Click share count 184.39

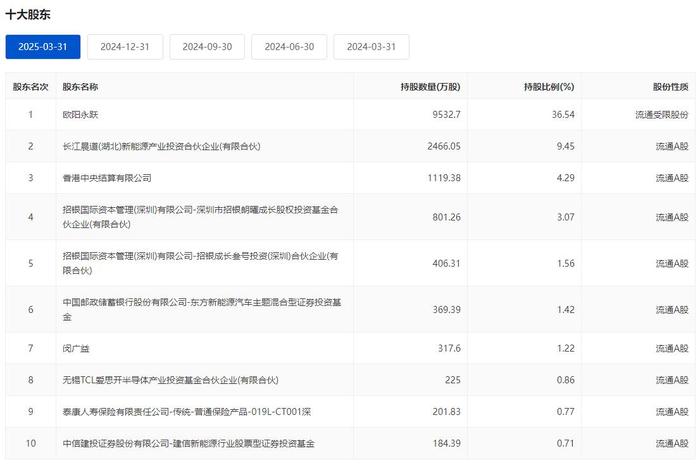click(x=446, y=444)
